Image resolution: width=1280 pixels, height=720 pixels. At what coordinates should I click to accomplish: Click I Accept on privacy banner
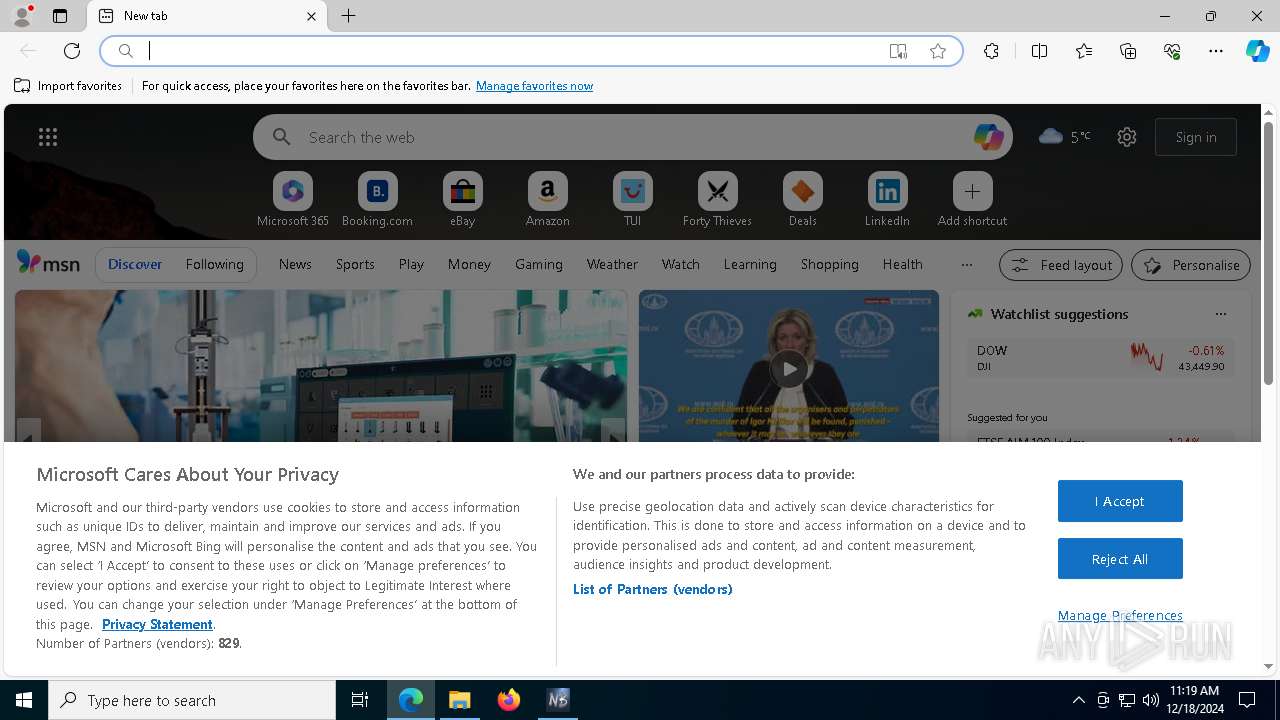pos(1120,501)
